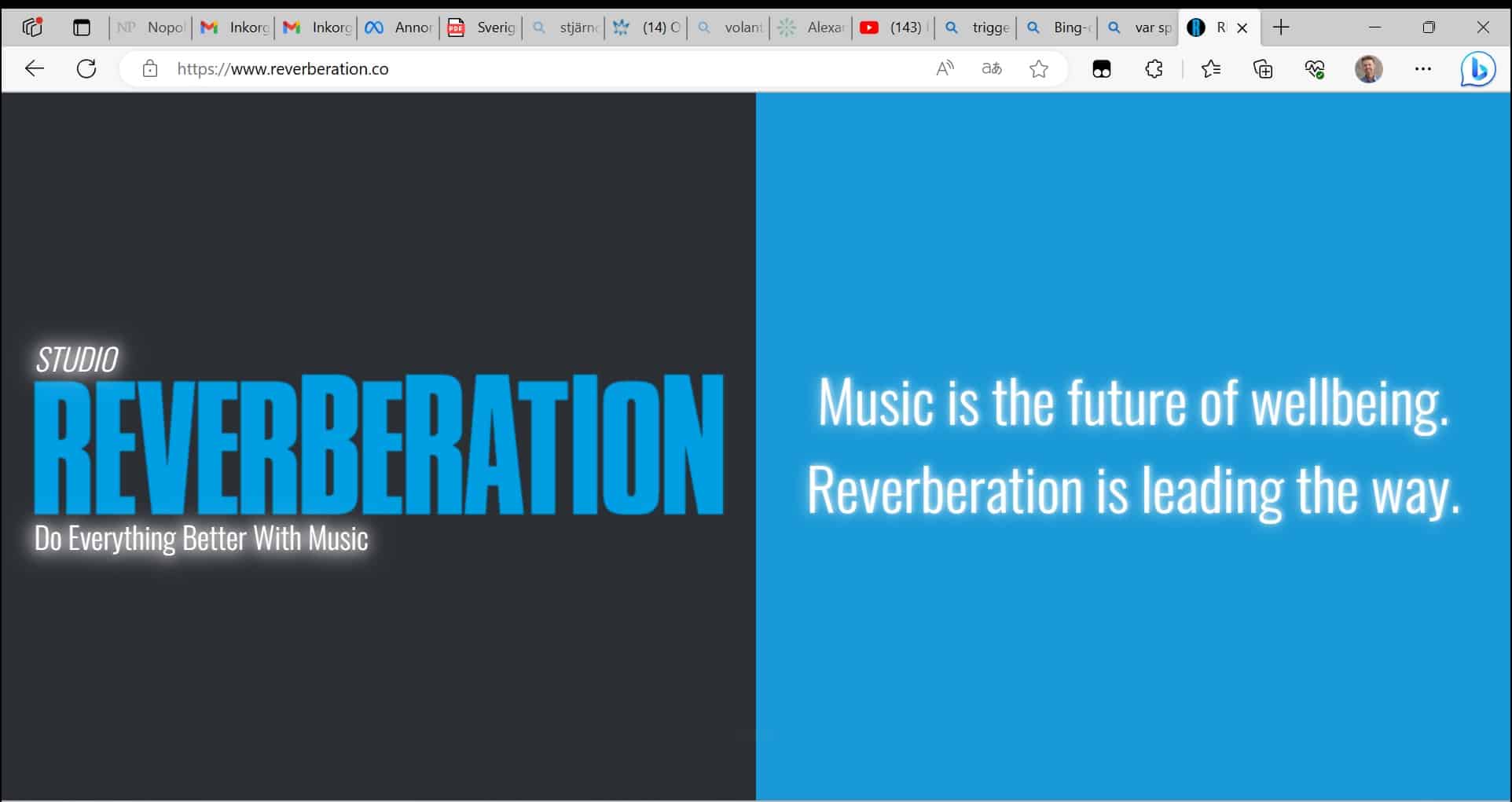The height and width of the screenshot is (802, 1512).
Task: Switch to the second Gmail Inkorg tab
Action: (317, 27)
